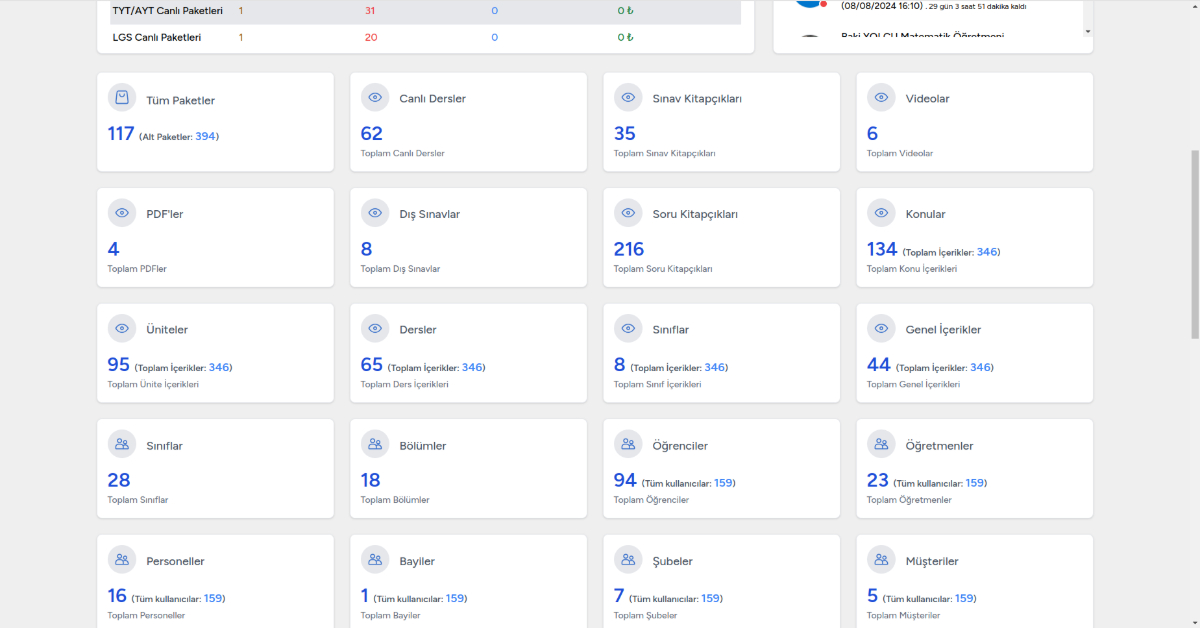Image resolution: width=1200 pixels, height=628 pixels.
Task: Click the users icon on Öğrenciler card
Action: coord(628,445)
